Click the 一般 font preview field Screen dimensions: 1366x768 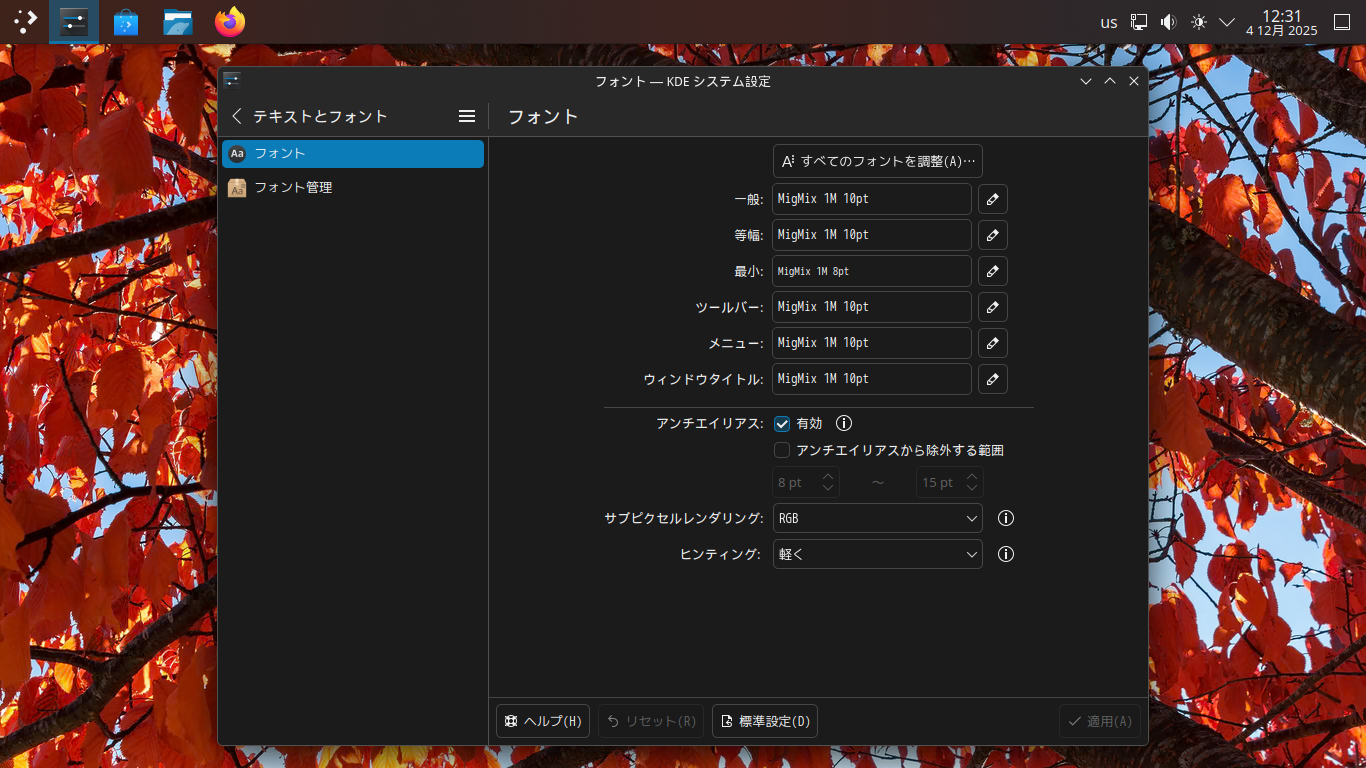pyautogui.click(x=872, y=199)
